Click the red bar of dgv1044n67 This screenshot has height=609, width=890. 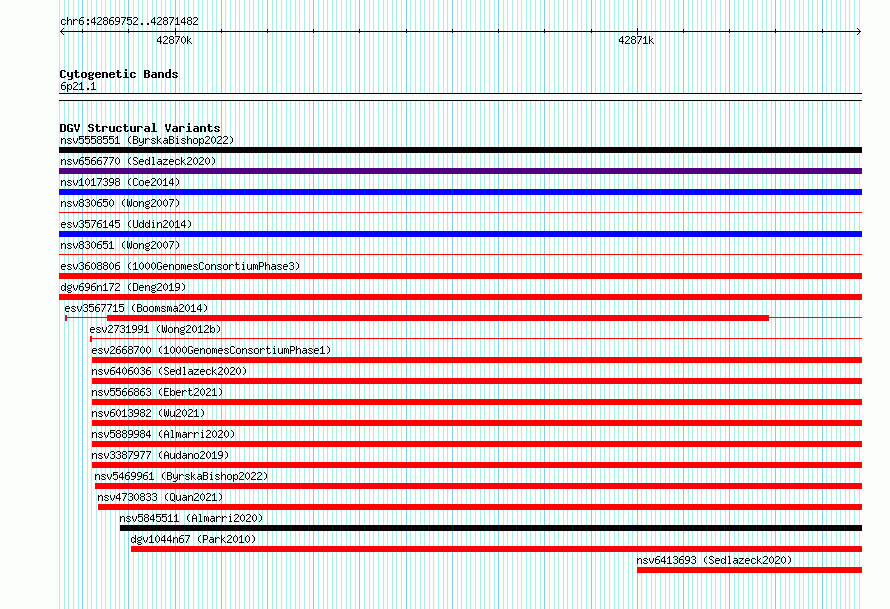pos(497,549)
